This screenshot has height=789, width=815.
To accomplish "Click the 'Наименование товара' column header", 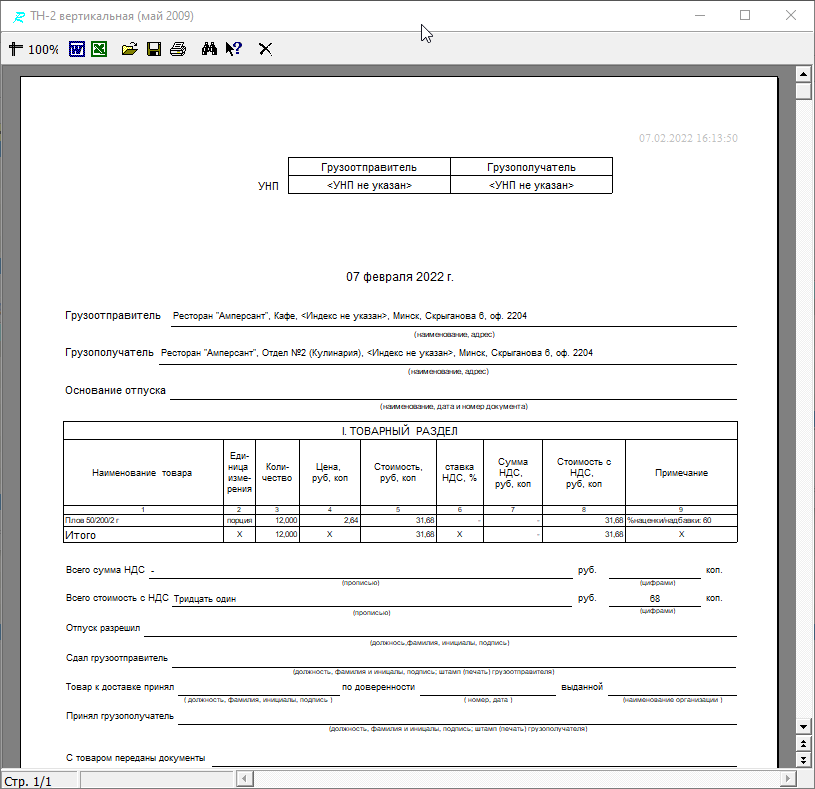I will [x=142, y=473].
